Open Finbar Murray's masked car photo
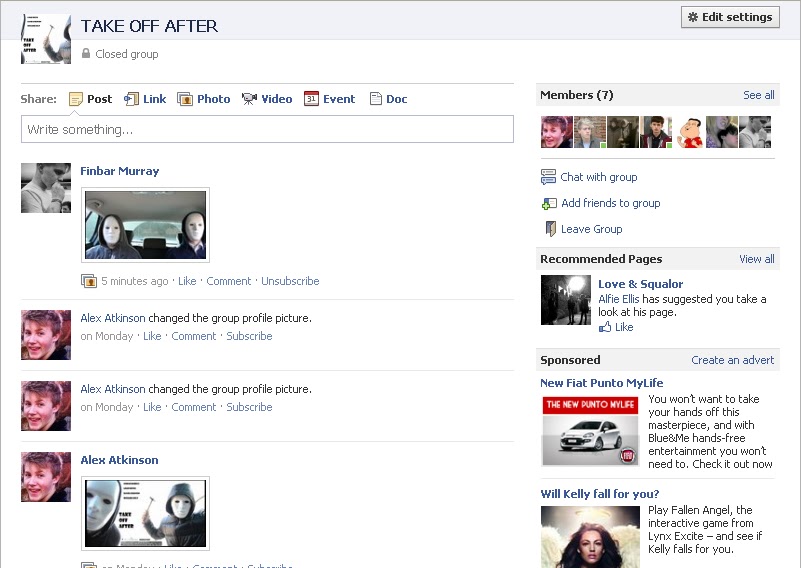 [x=145, y=225]
